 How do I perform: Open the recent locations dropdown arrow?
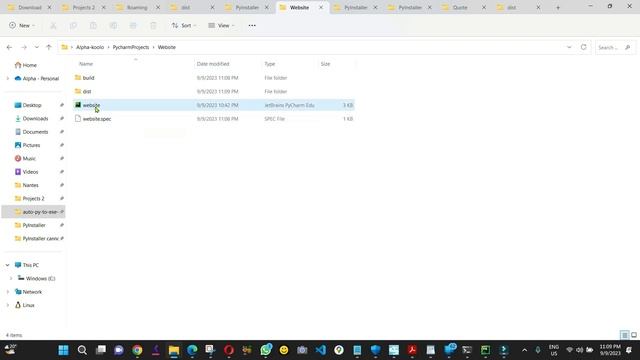[x=36, y=47]
